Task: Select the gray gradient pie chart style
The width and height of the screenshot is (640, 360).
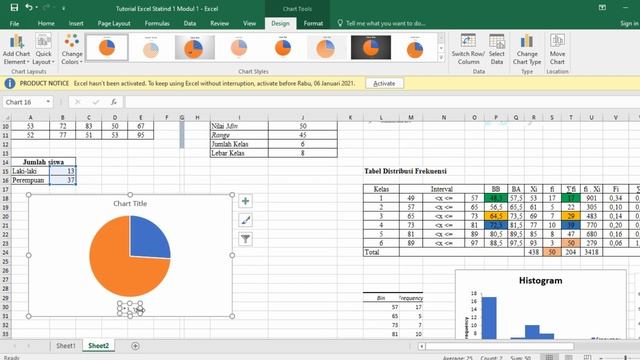Action: 195,47
